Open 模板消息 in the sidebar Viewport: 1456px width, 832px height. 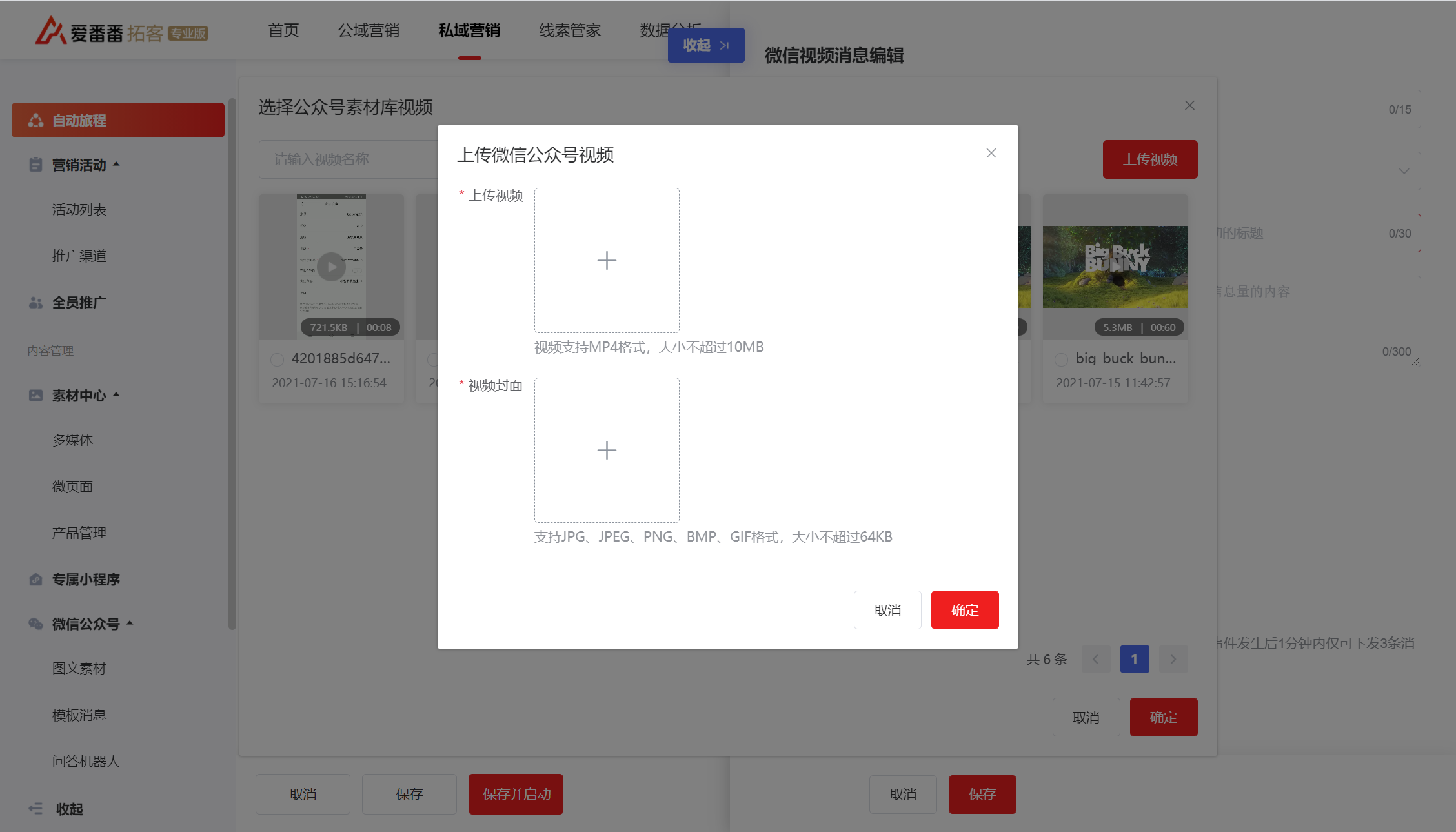click(x=79, y=715)
